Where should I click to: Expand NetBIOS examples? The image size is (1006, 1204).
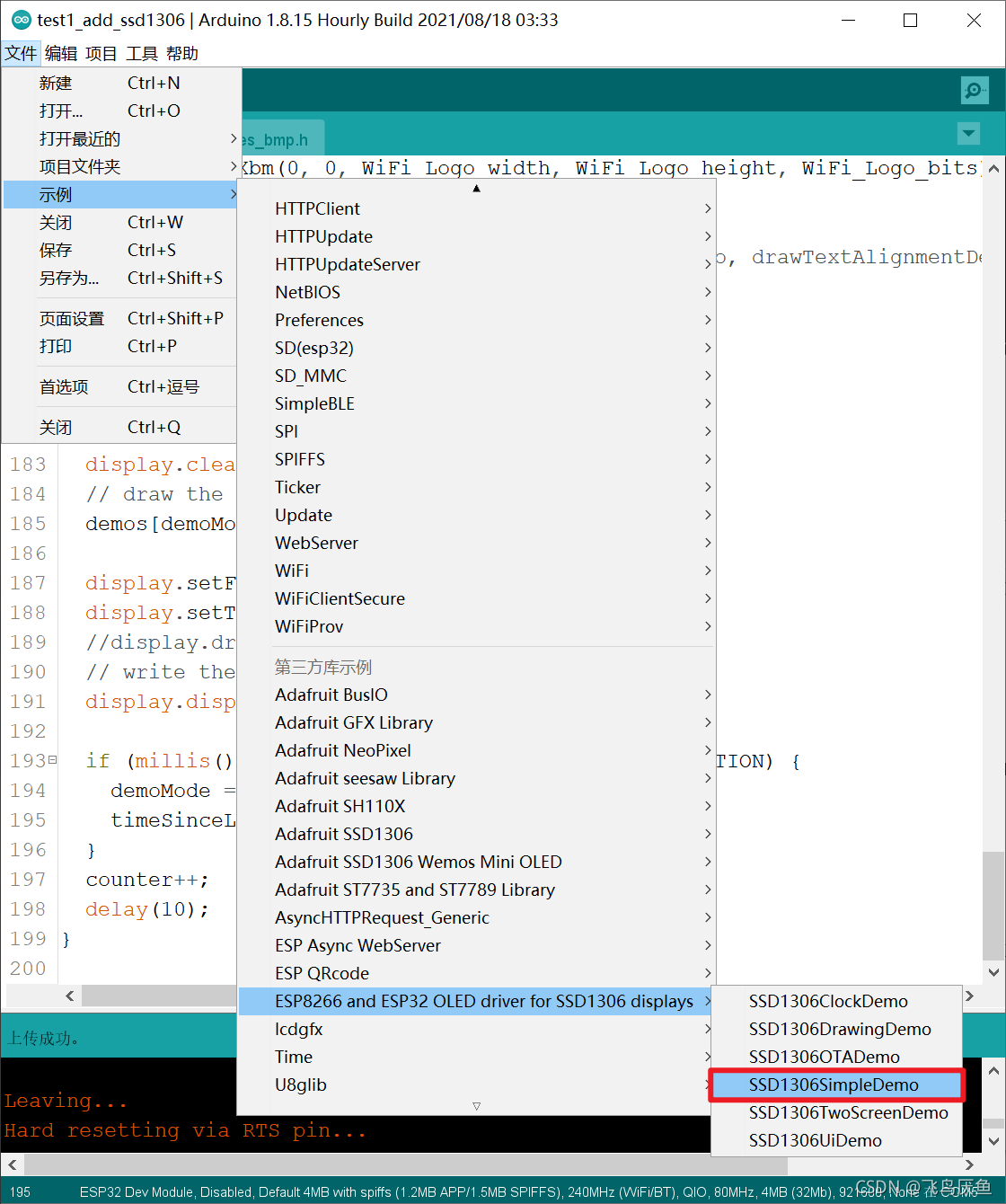coord(476,292)
